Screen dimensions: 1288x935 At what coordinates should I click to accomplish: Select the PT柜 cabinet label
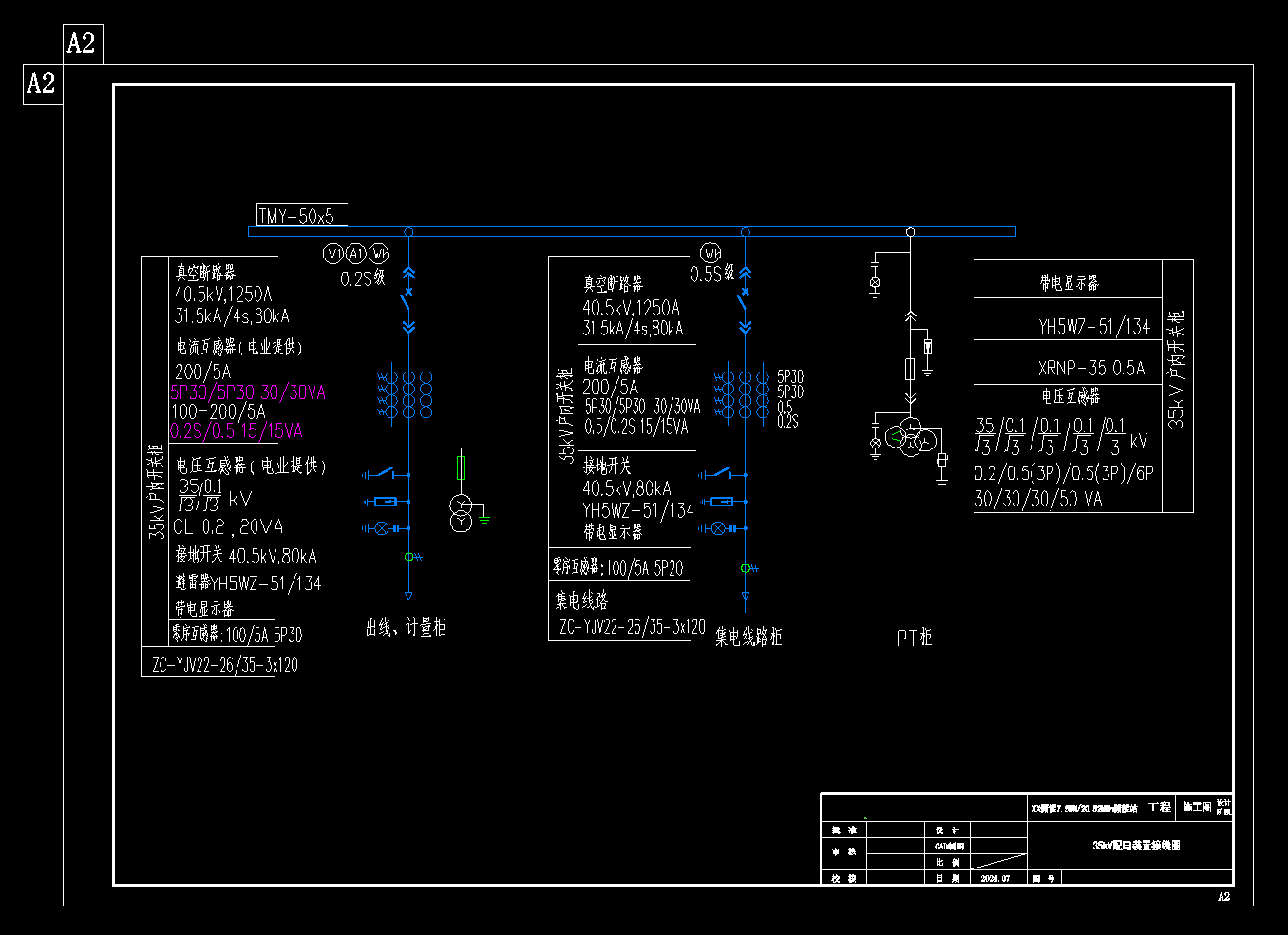915,638
